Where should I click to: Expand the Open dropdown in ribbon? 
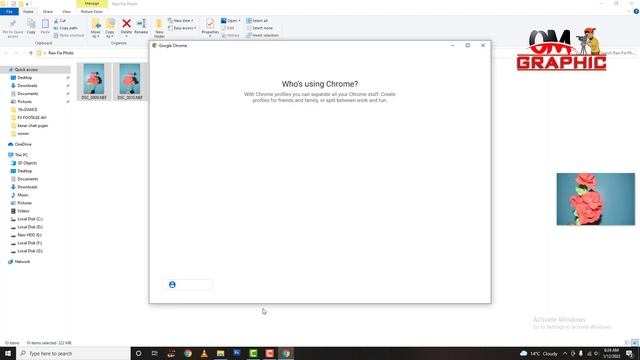231,20
